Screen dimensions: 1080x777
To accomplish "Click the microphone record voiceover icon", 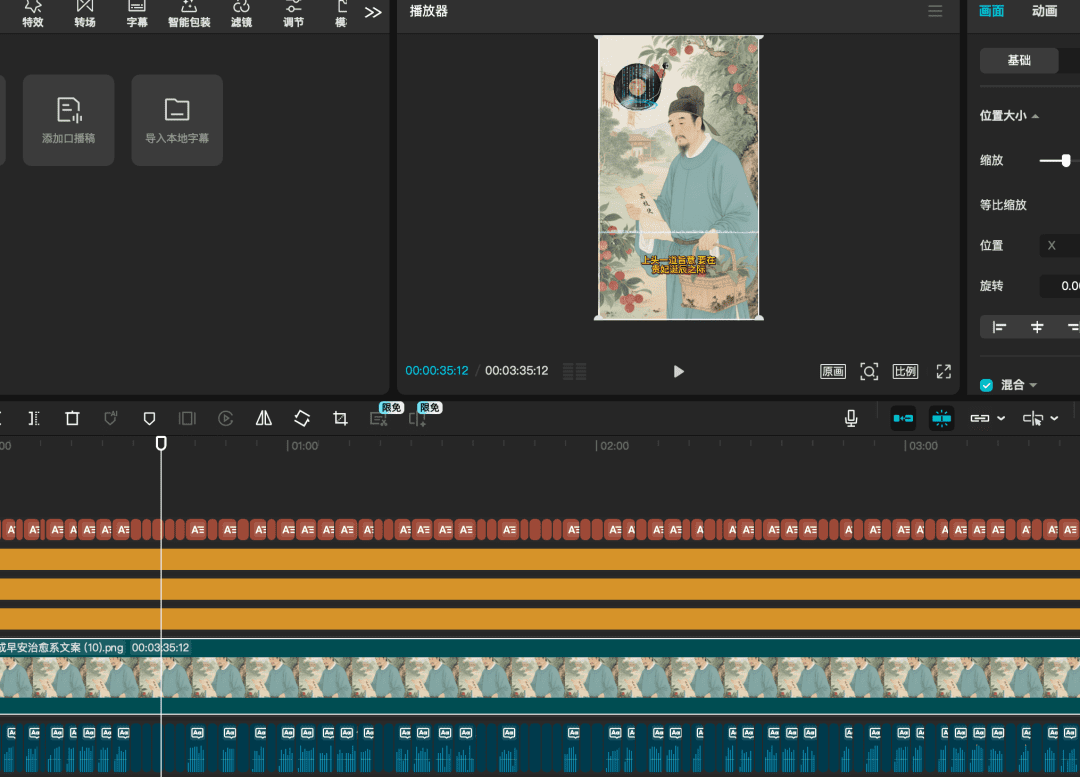I will click(x=851, y=418).
